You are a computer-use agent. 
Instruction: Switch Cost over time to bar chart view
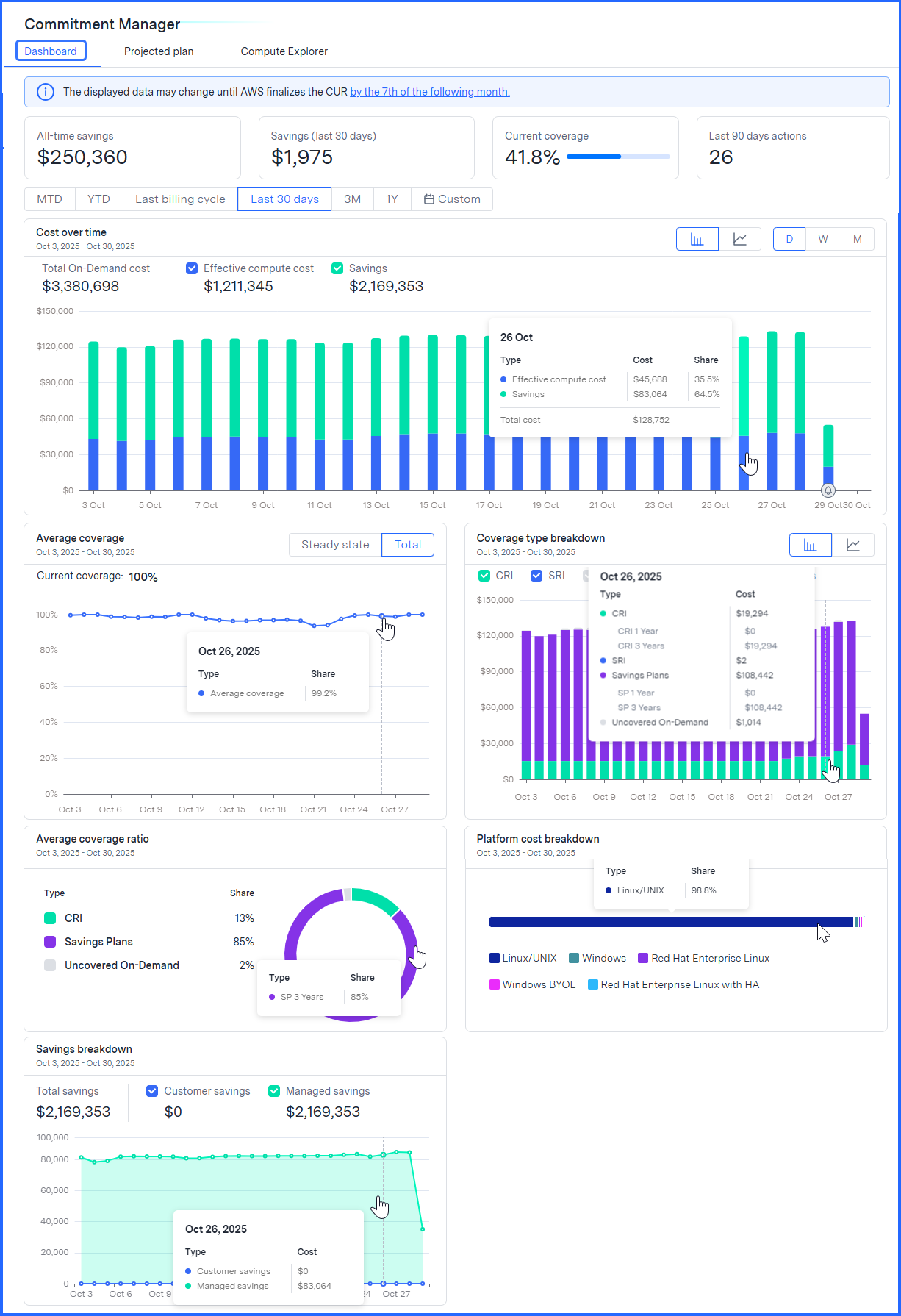[x=697, y=239]
